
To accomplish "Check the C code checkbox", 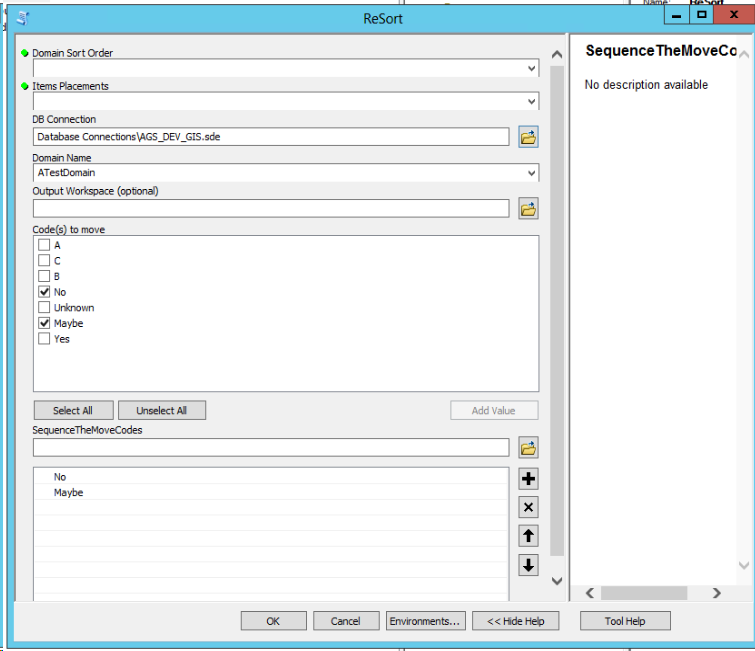I will (x=44, y=260).
